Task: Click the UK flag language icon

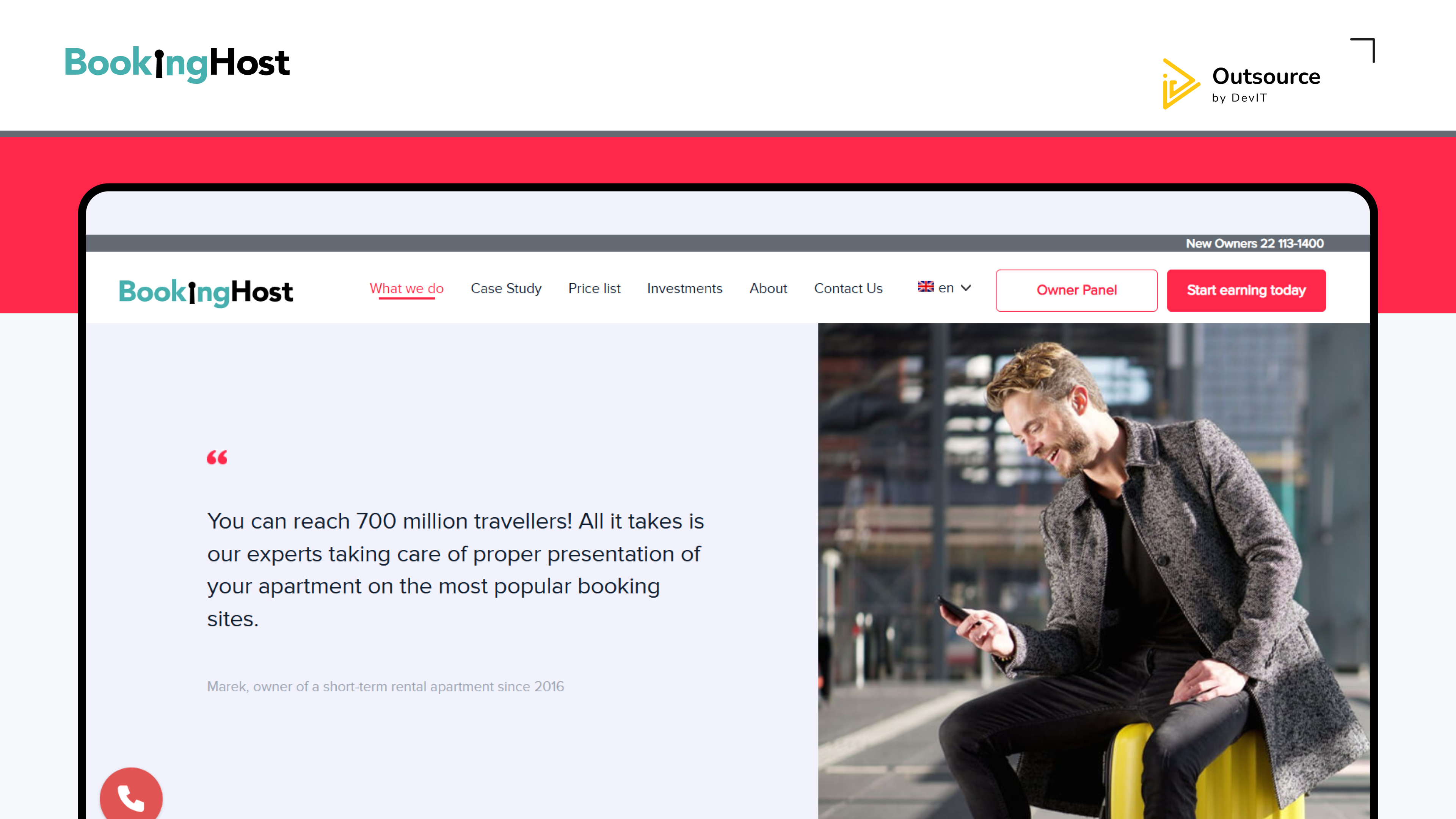Action: pyautogui.click(x=925, y=287)
